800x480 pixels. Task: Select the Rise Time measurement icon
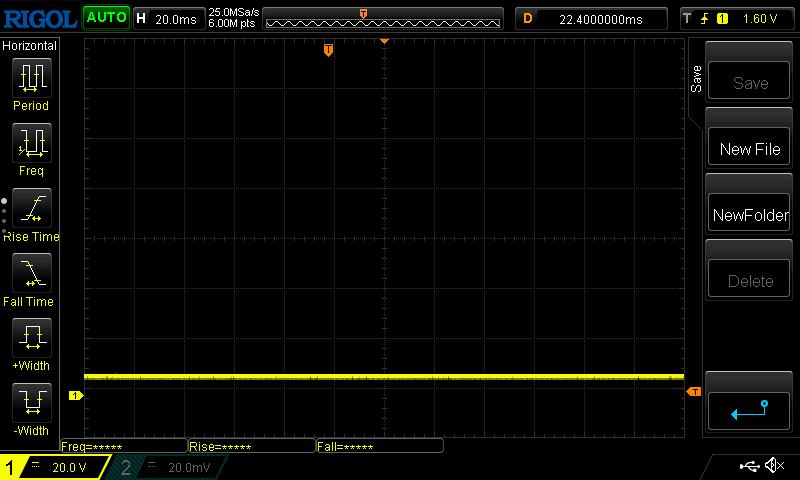(x=32, y=208)
